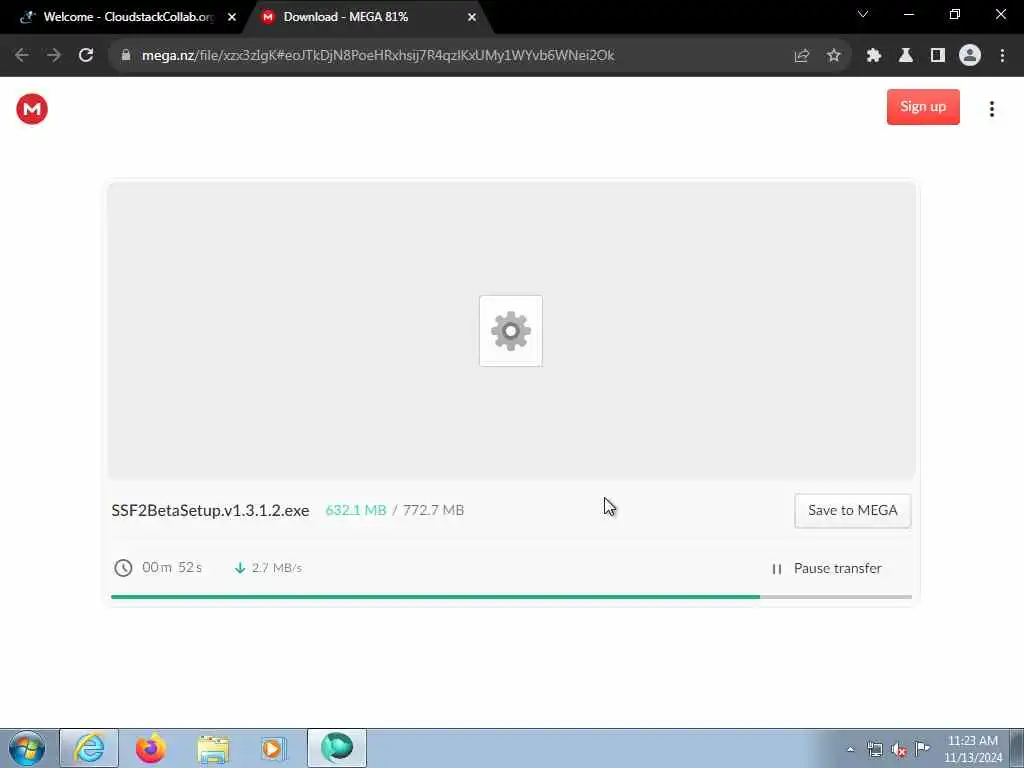Click the Save to MEGA button
This screenshot has height=768, width=1024.
point(852,511)
